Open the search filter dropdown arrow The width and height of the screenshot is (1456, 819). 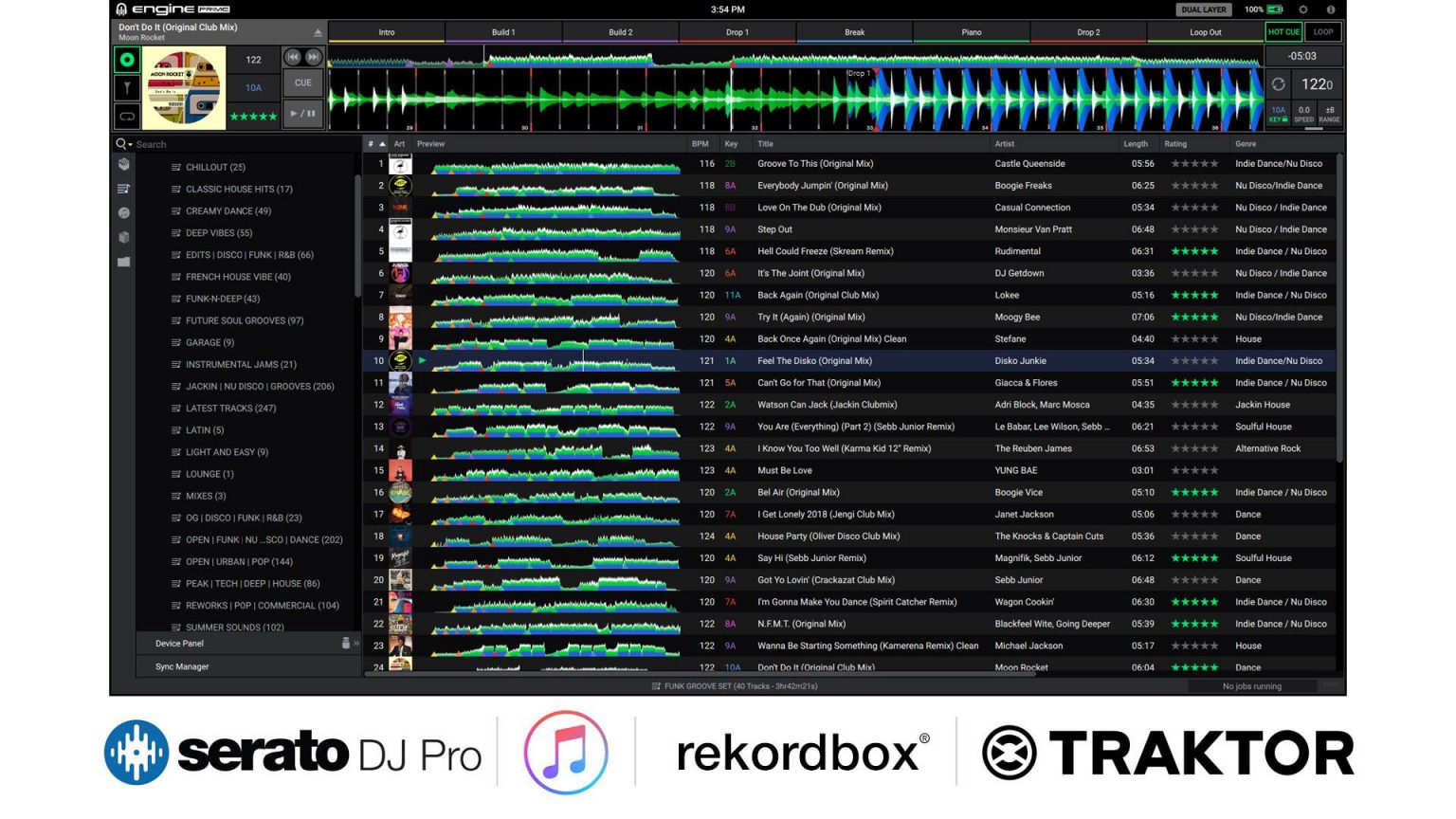[130, 145]
